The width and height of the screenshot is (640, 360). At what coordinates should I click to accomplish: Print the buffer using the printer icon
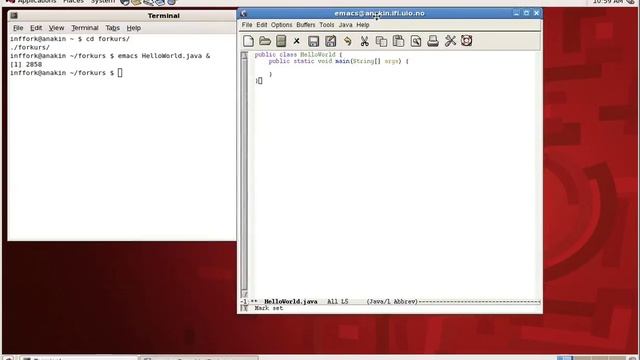433,41
